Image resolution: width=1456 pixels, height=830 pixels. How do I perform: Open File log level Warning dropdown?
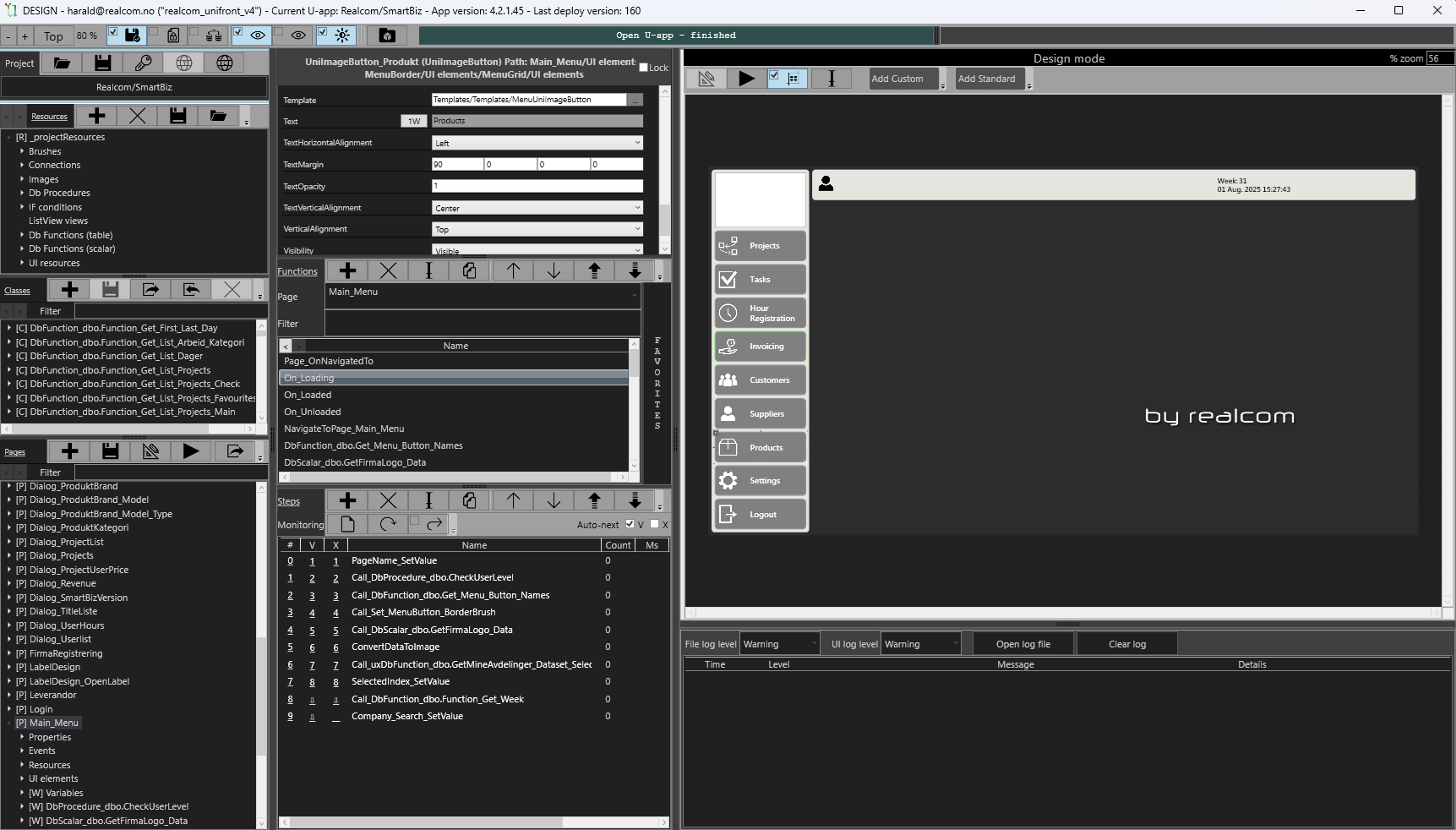779,644
